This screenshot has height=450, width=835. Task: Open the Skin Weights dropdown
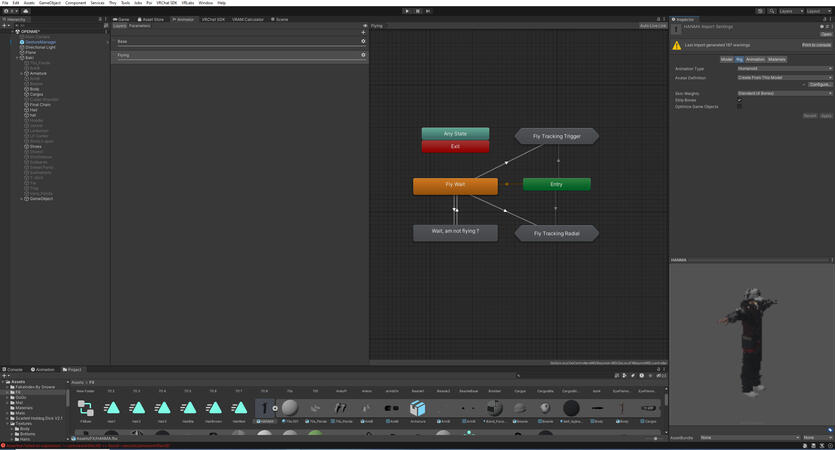[x=783, y=93]
